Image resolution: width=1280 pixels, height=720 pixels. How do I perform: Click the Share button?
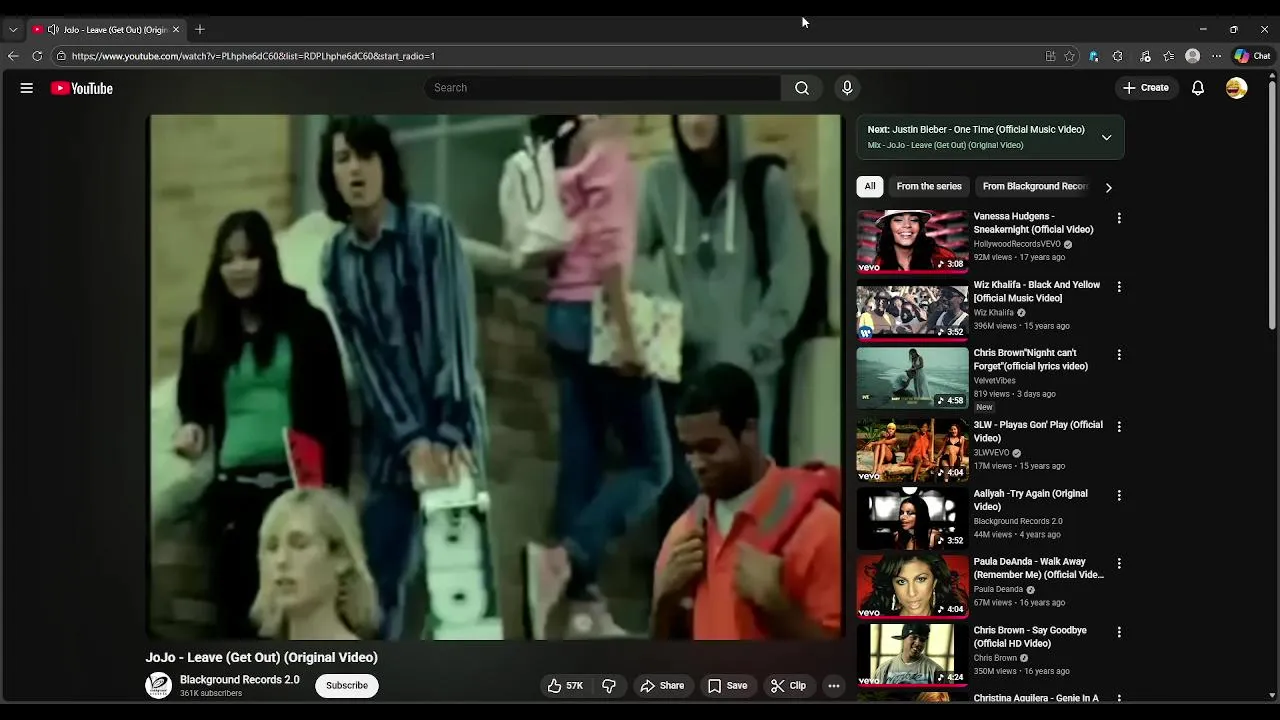click(662, 686)
